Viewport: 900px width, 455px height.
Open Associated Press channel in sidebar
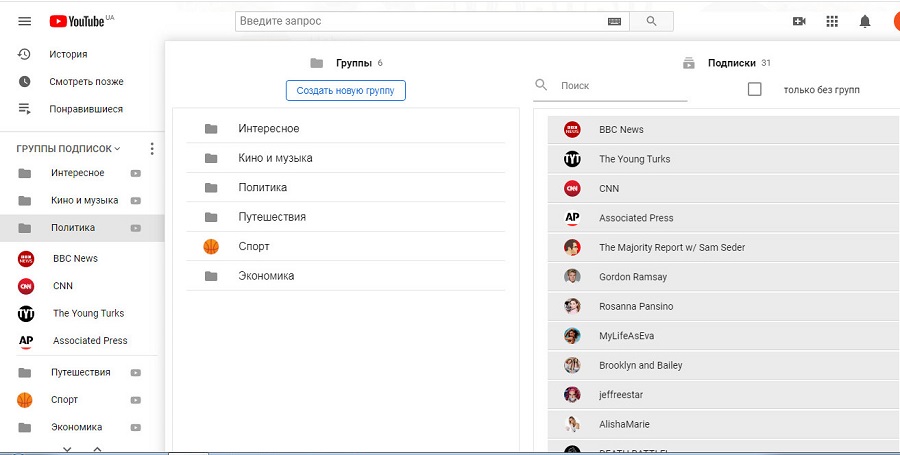coord(90,341)
